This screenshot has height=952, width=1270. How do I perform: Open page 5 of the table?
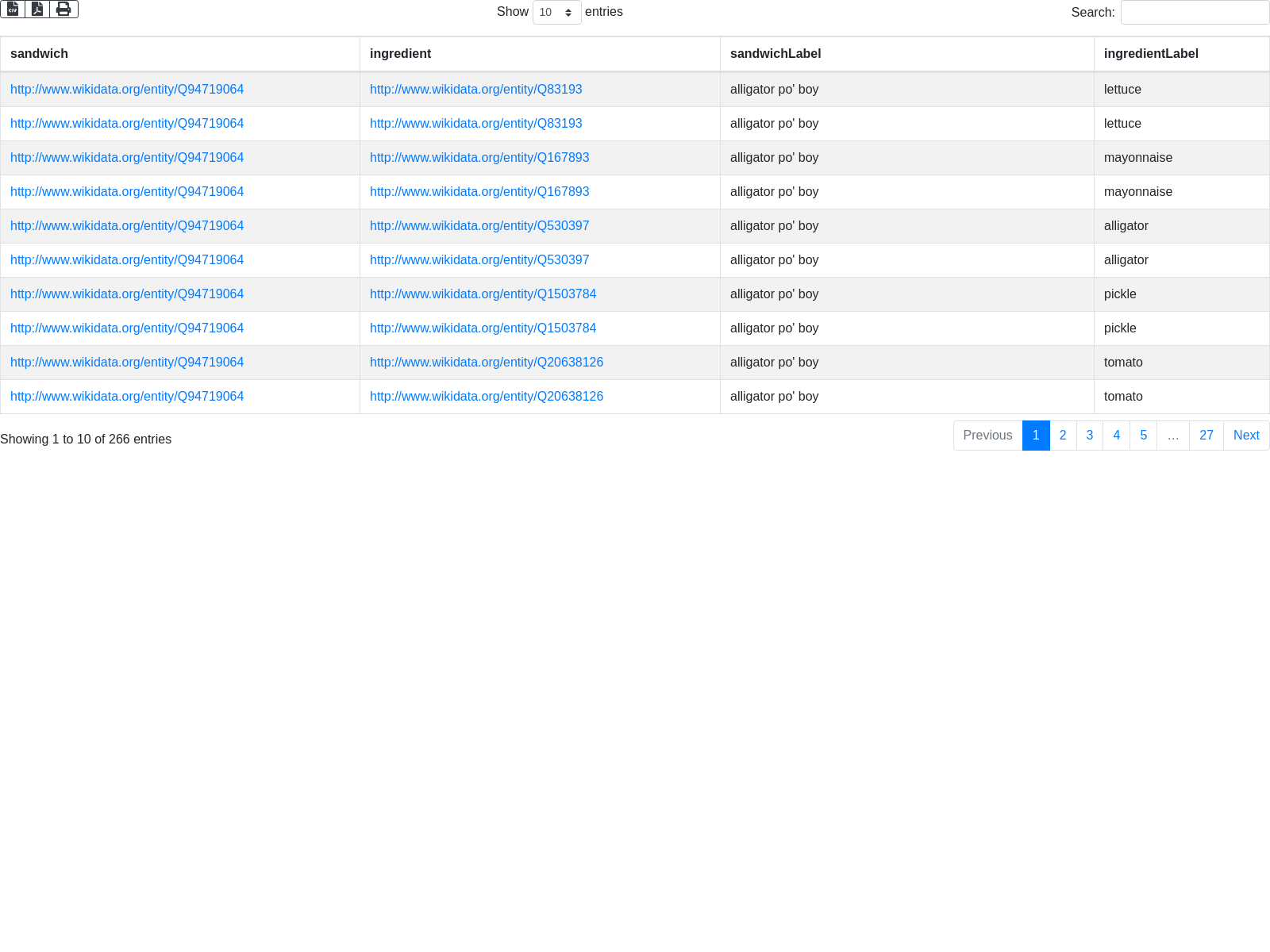[1143, 436]
